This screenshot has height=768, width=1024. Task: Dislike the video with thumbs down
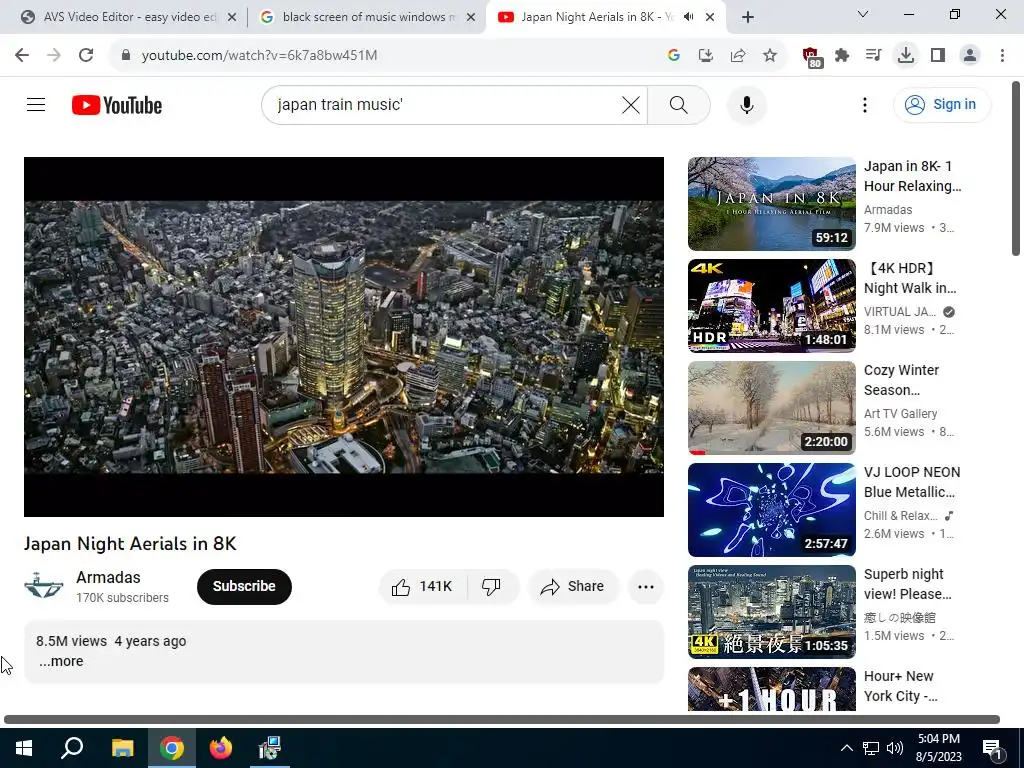[x=492, y=586]
